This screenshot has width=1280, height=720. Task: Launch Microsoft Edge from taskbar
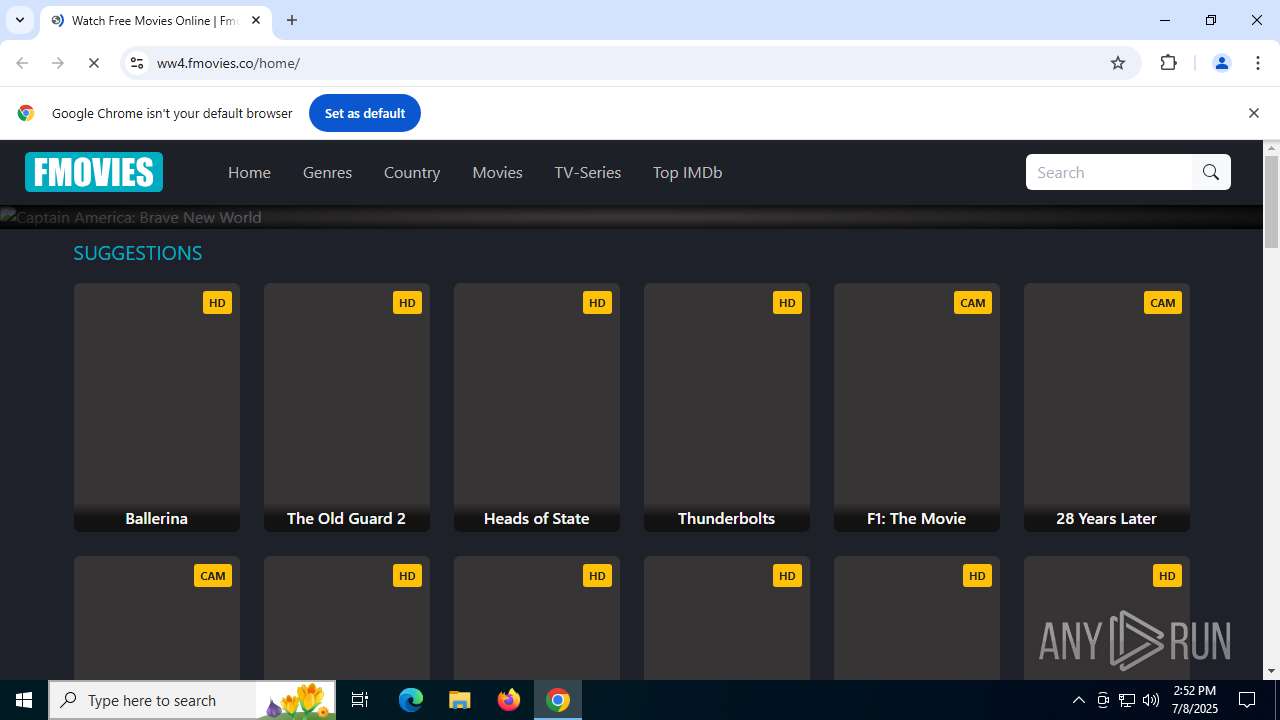click(411, 700)
